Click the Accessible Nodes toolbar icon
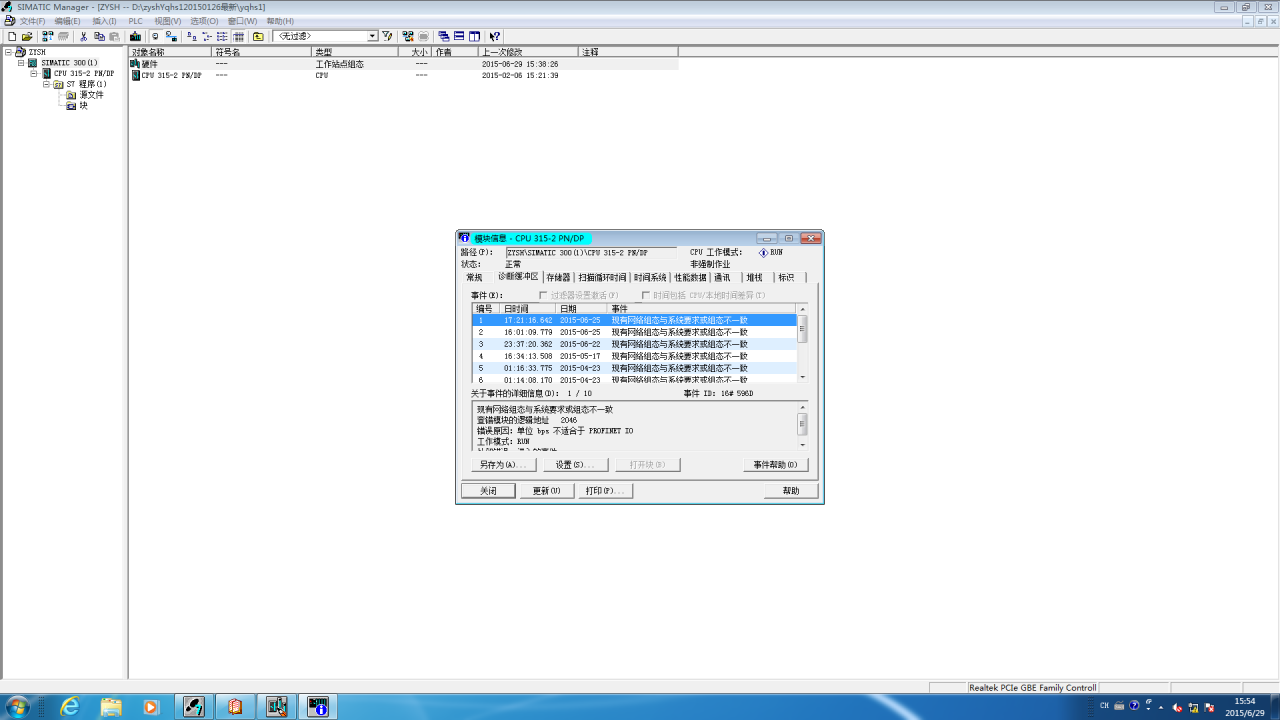 tap(47, 36)
